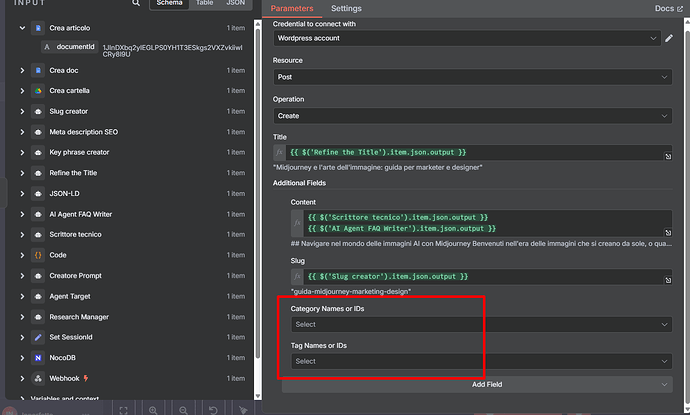
Task: Click the Agent Target node icon
Action: point(38,297)
